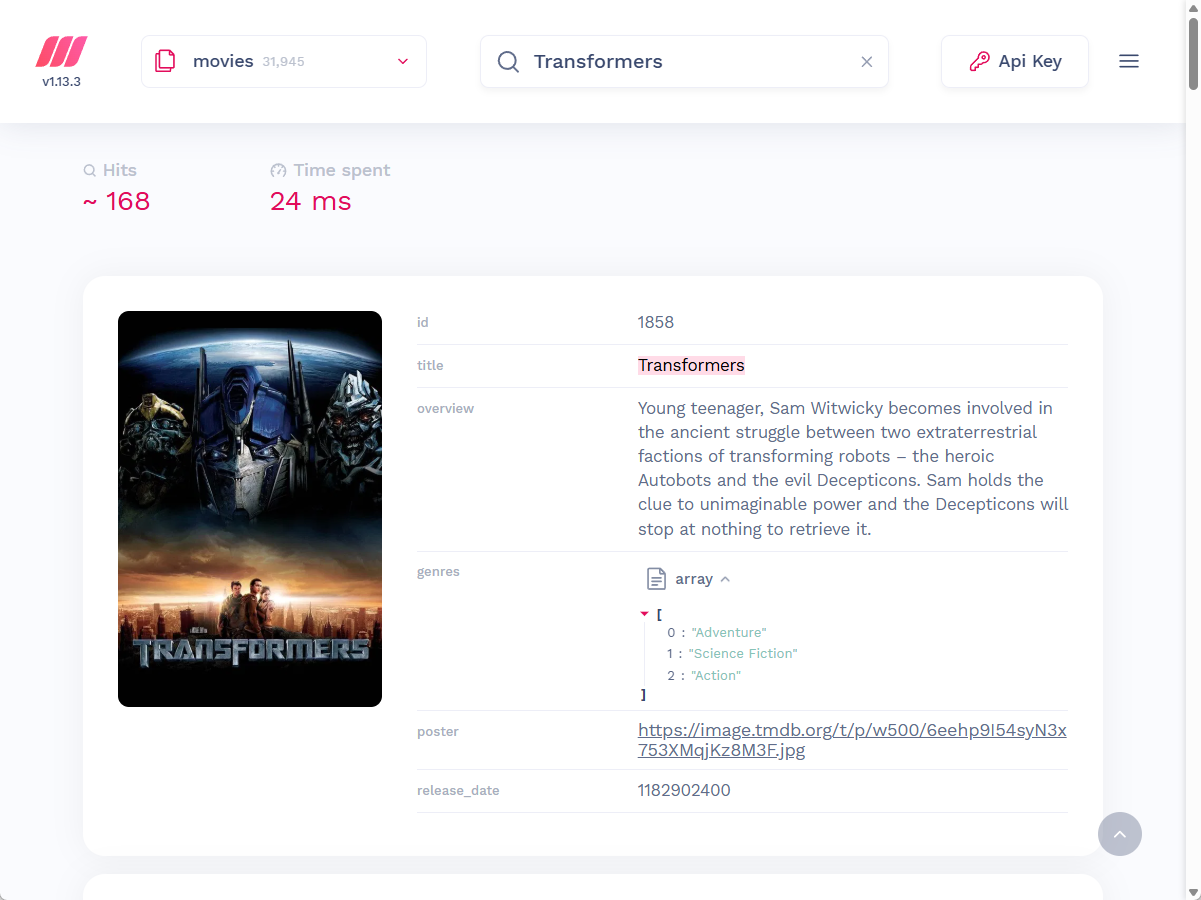Select the Time spent stat label
Viewport: 1201px width, 900px height.
(x=341, y=170)
